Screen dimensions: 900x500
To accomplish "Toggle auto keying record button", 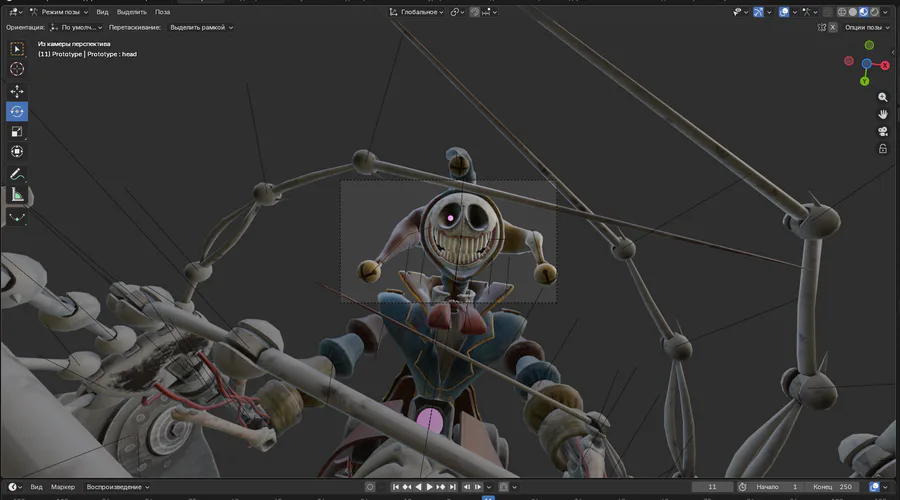I will (x=370, y=487).
